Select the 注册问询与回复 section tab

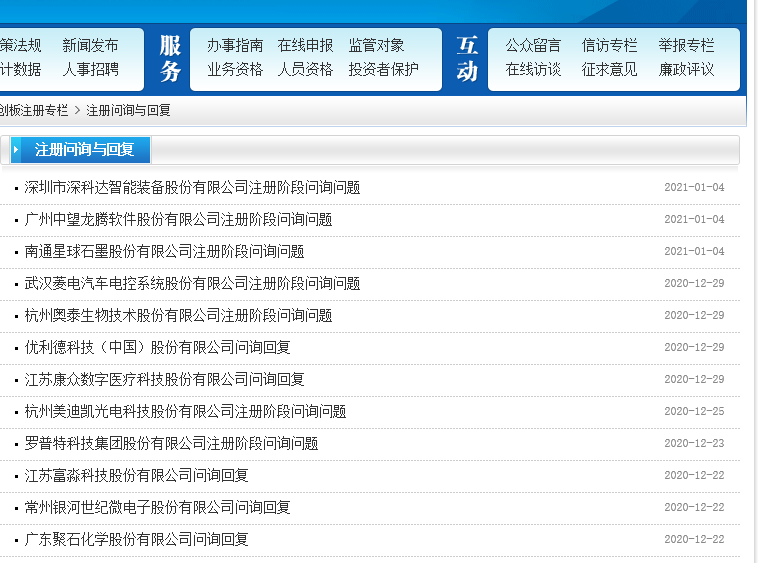point(80,150)
